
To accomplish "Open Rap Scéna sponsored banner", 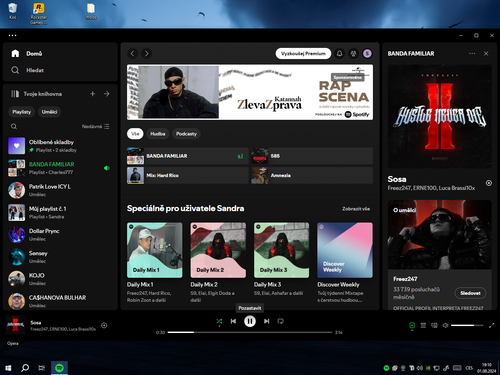I will (x=250, y=92).
